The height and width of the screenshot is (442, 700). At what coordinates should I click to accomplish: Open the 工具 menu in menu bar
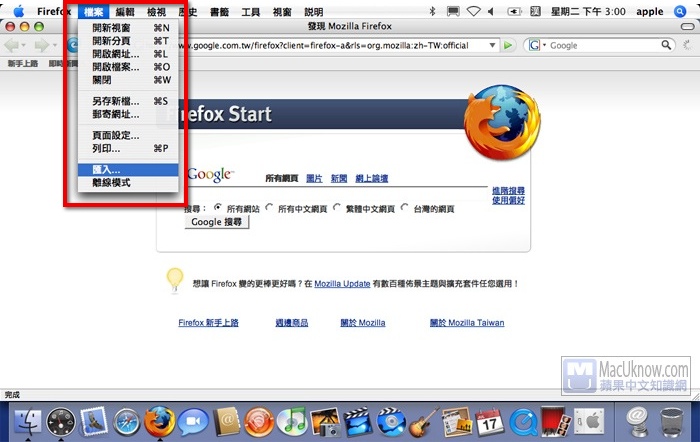pyautogui.click(x=250, y=12)
